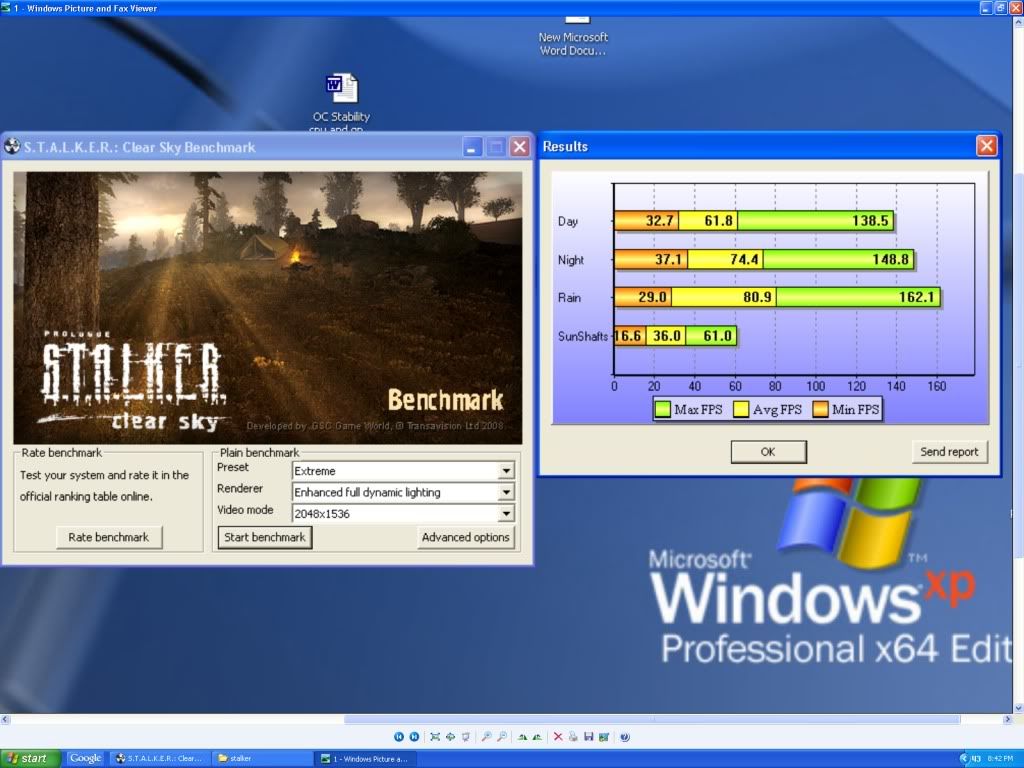The height and width of the screenshot is (768, 1024).
Task: Click the Night row label in the chart
Action: click(570, 259)
